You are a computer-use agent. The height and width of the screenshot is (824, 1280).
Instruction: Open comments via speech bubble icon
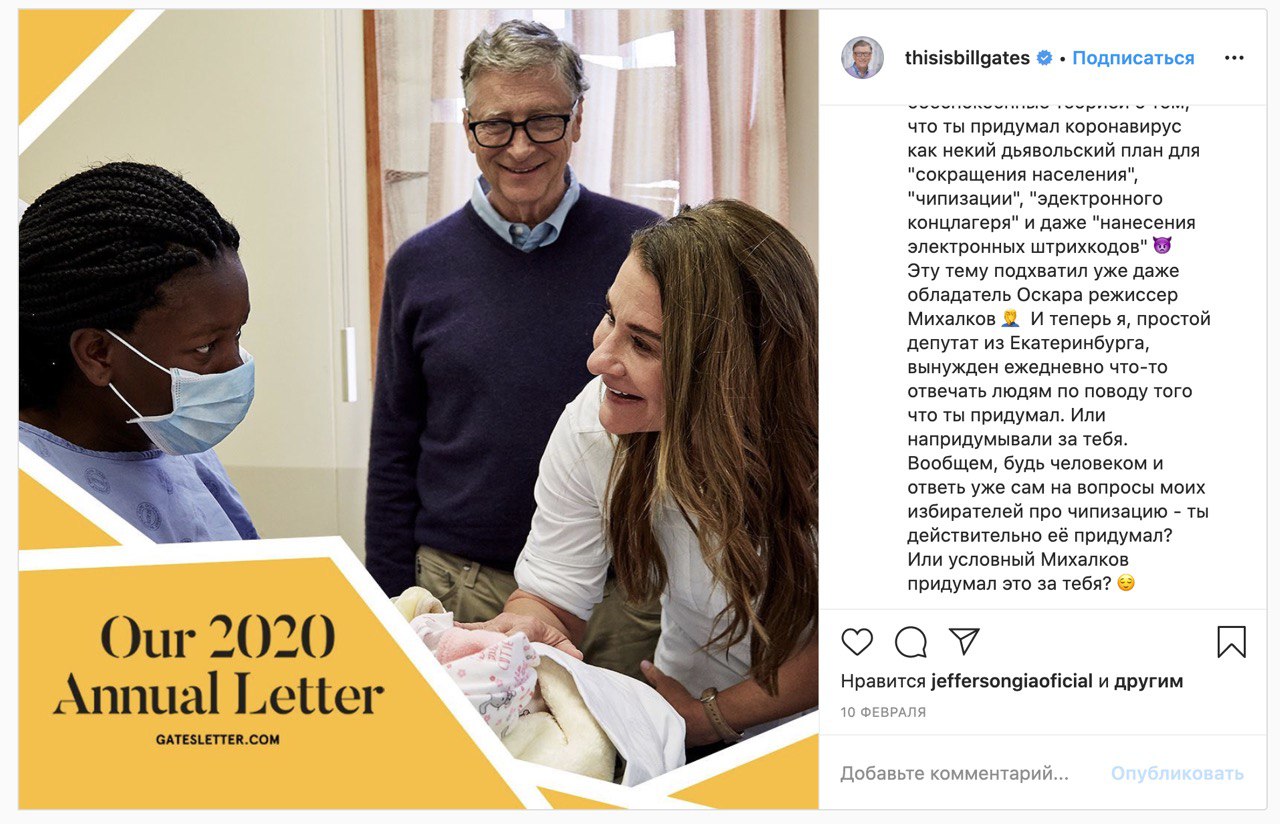[x=910, y=642]
